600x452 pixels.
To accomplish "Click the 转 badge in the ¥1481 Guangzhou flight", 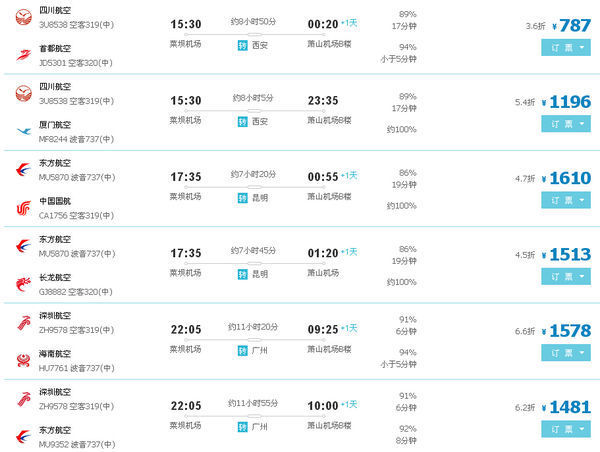I will (243, 426).
